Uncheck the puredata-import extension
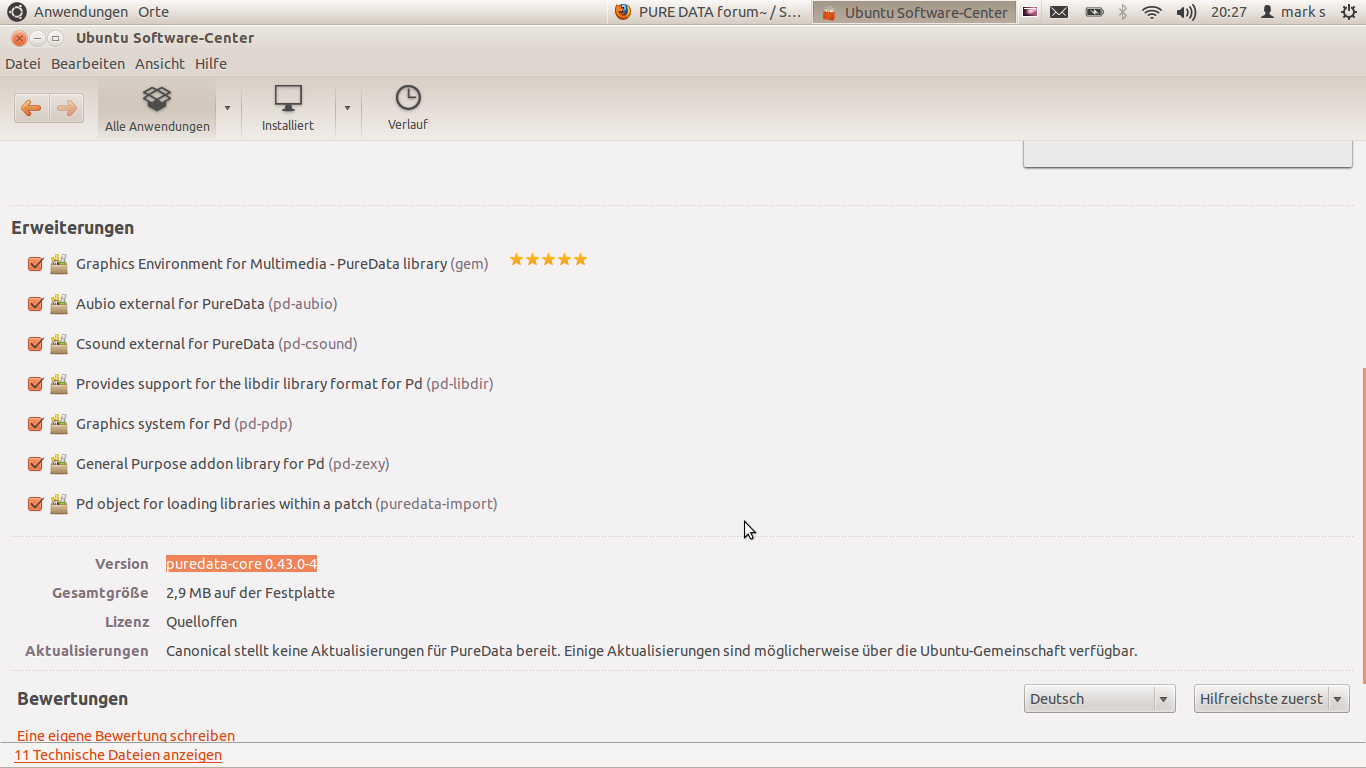This screenshot has width=1366, height=768. 35,504
